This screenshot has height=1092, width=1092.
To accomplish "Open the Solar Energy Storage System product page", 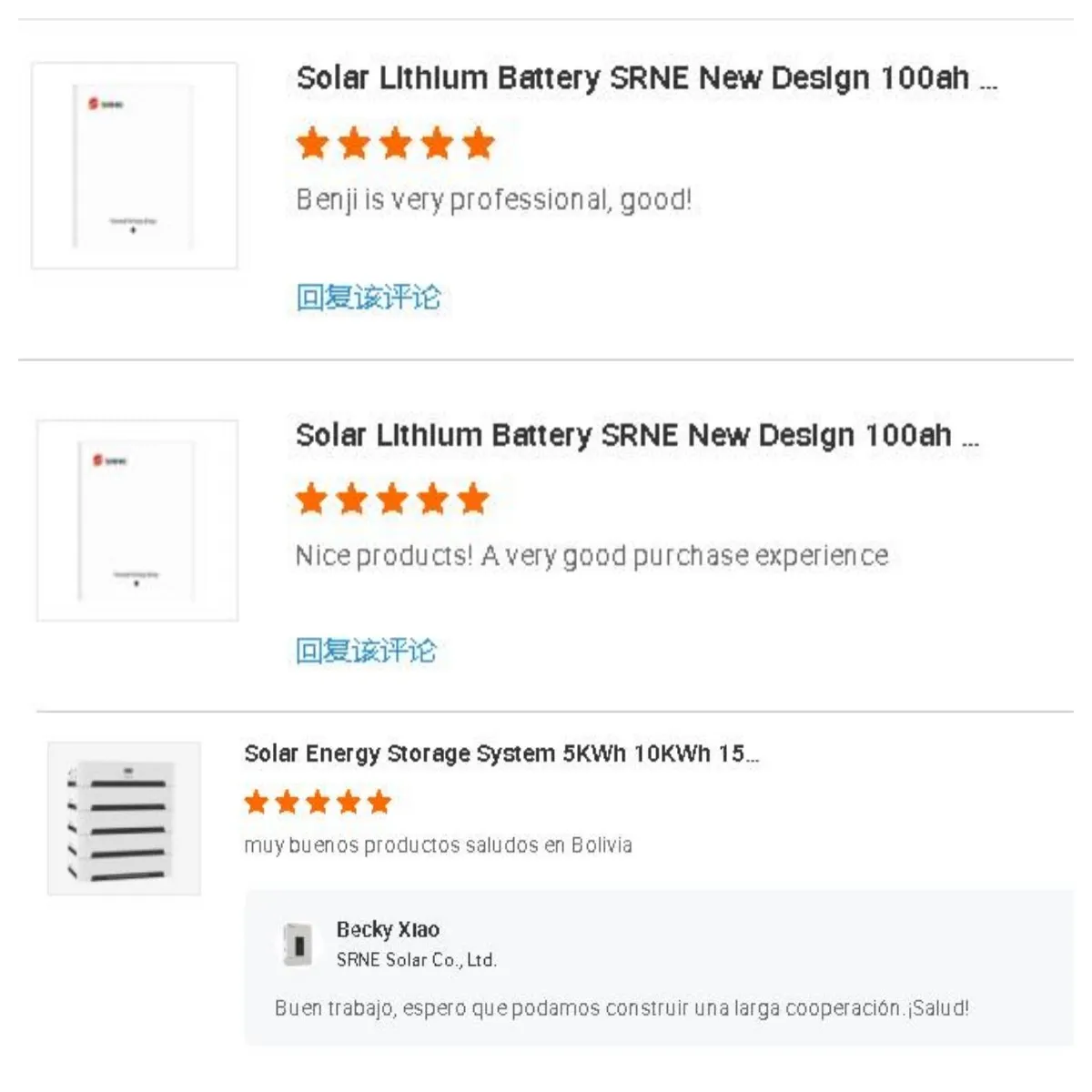I will coord(502,753).
